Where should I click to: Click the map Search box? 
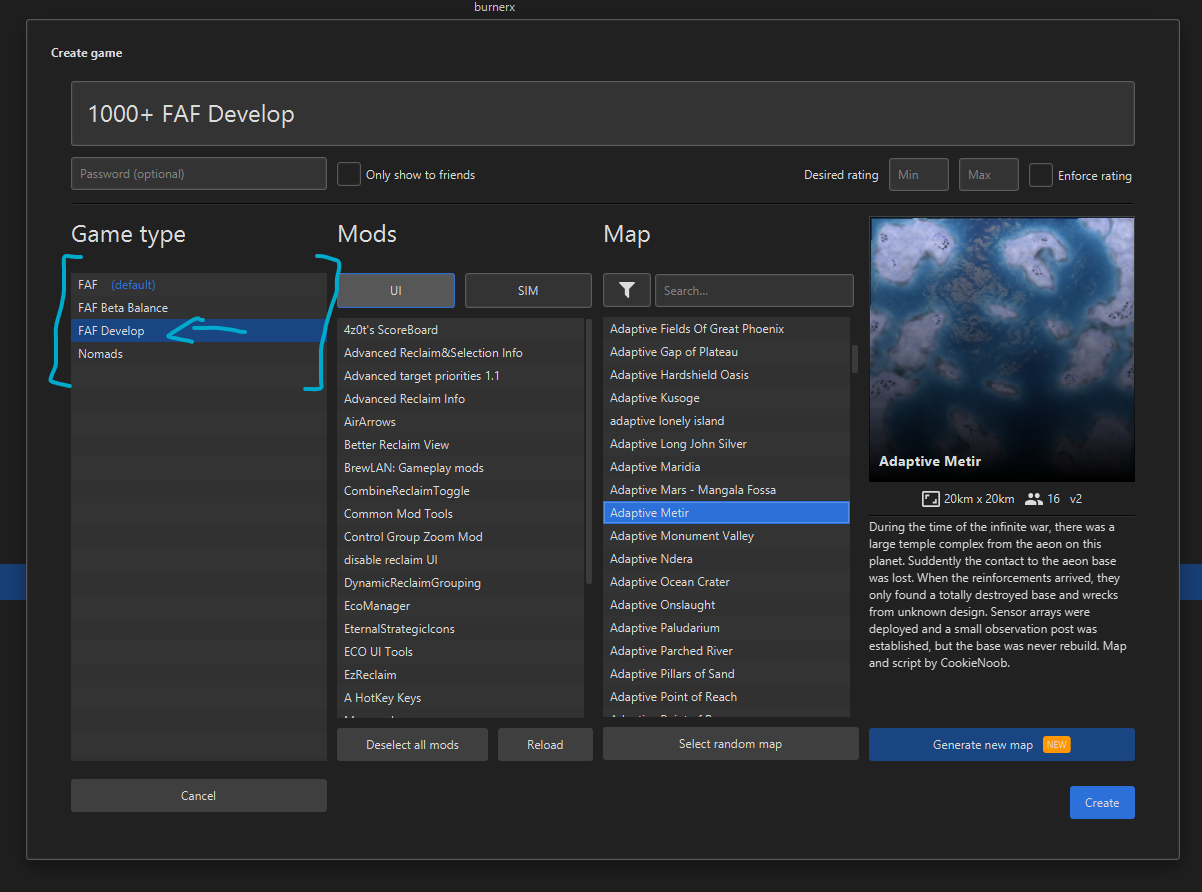[754, 291]
